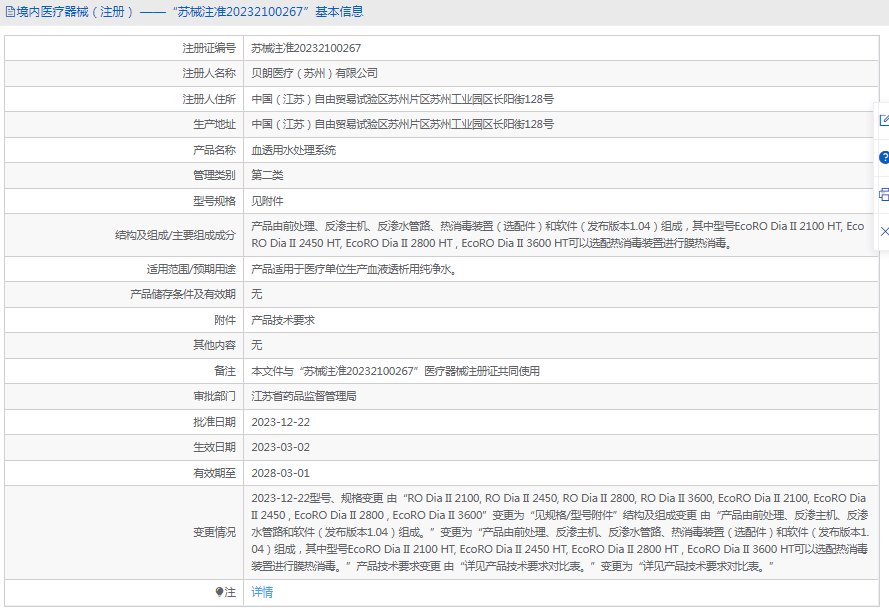Click approval date 2023-12-22 in 批准日期 row
The width and height of the screenshot is (889, 611).
tap(281, 422)
